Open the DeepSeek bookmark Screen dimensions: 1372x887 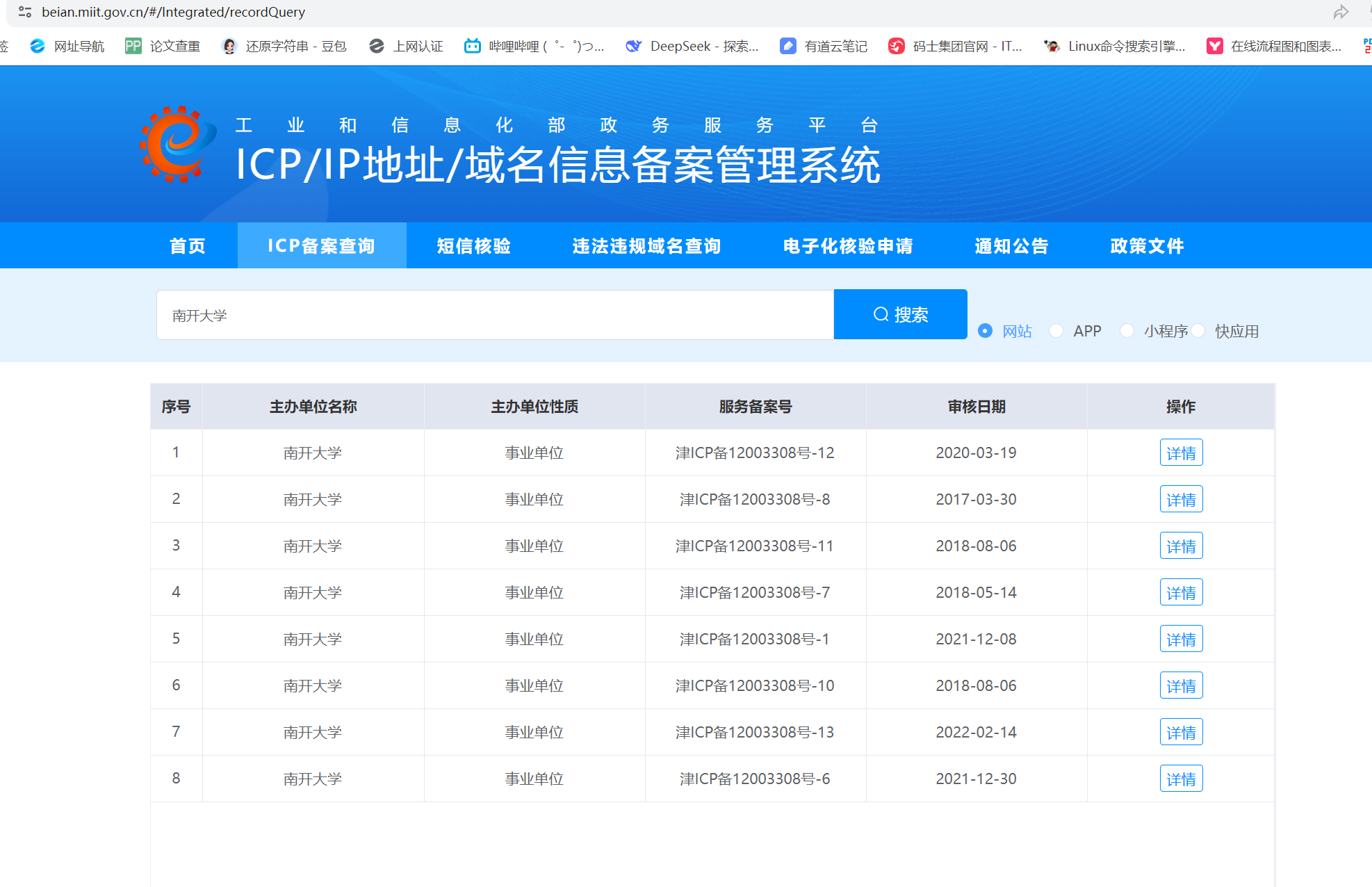point(692,46)
